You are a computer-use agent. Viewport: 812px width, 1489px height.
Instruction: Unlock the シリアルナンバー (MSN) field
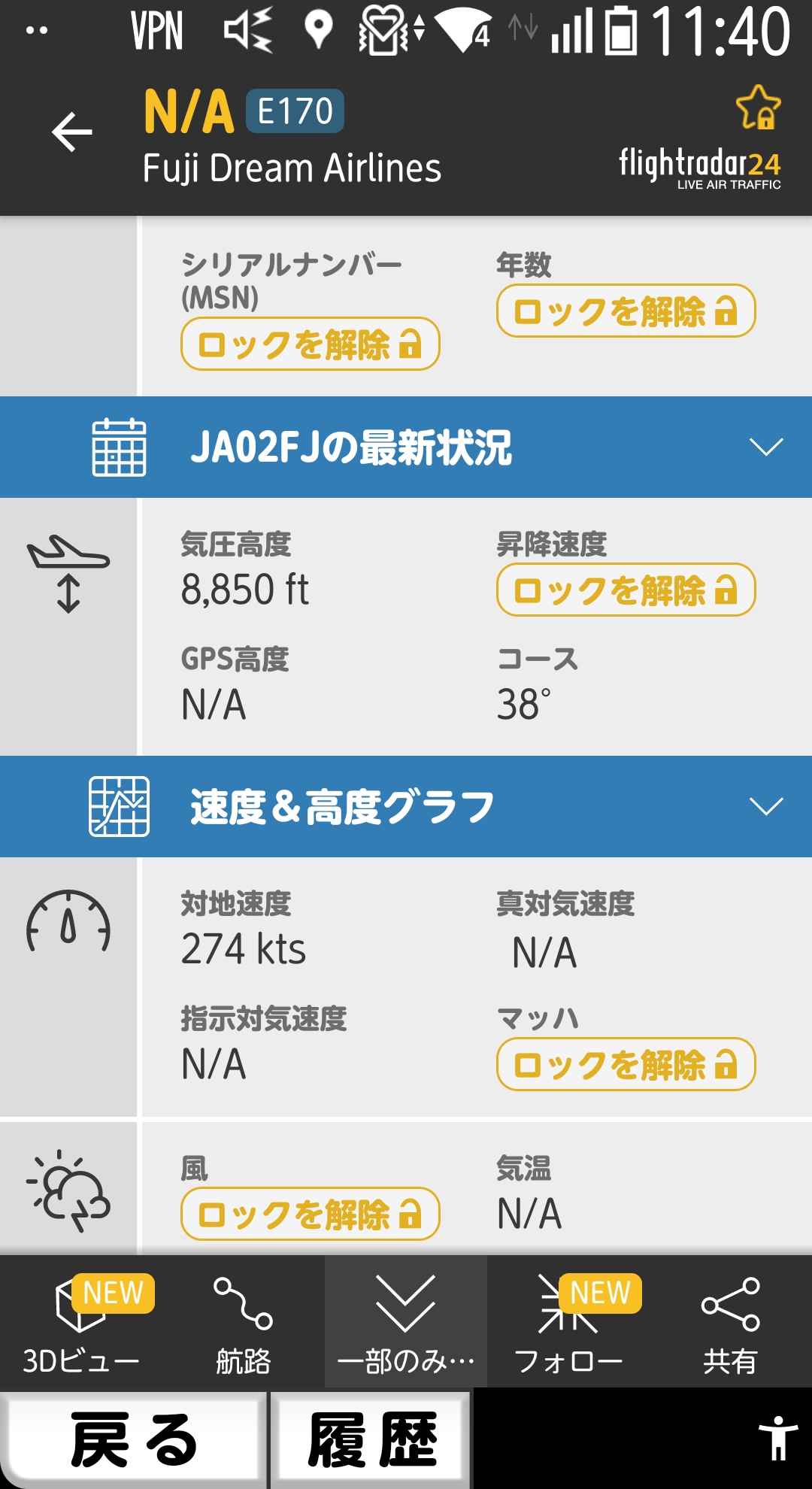click(x=310, y=344)
